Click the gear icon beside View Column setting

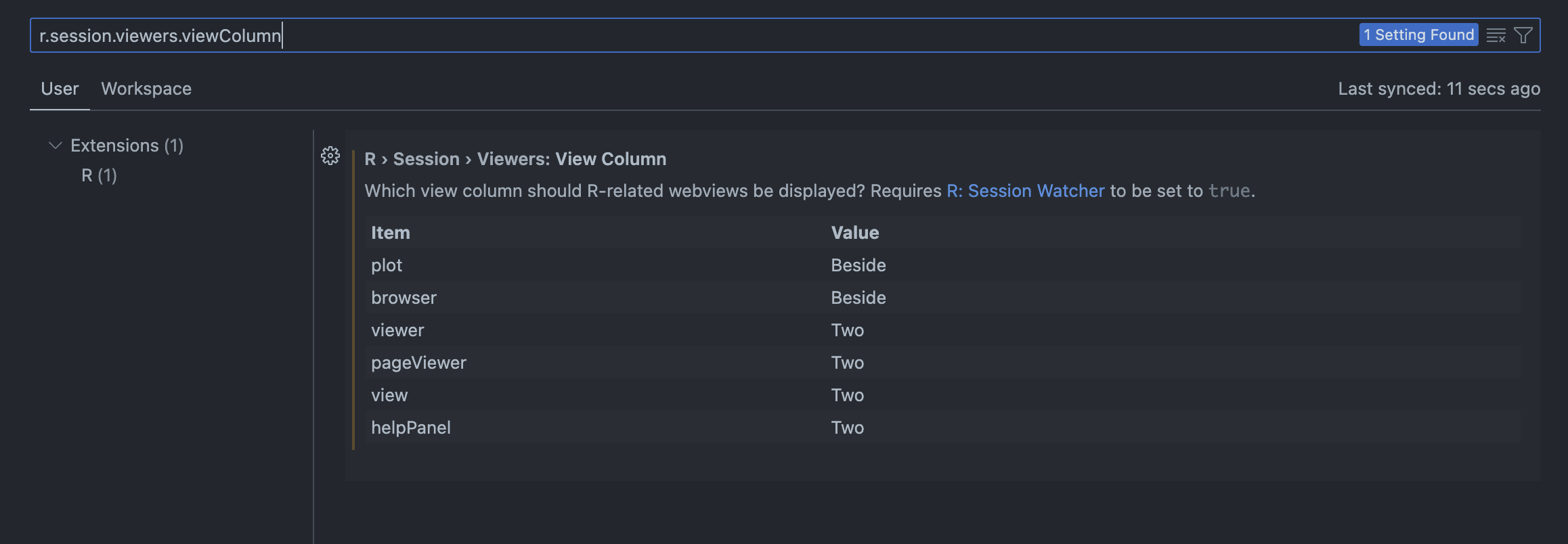(x=330, y=156)
